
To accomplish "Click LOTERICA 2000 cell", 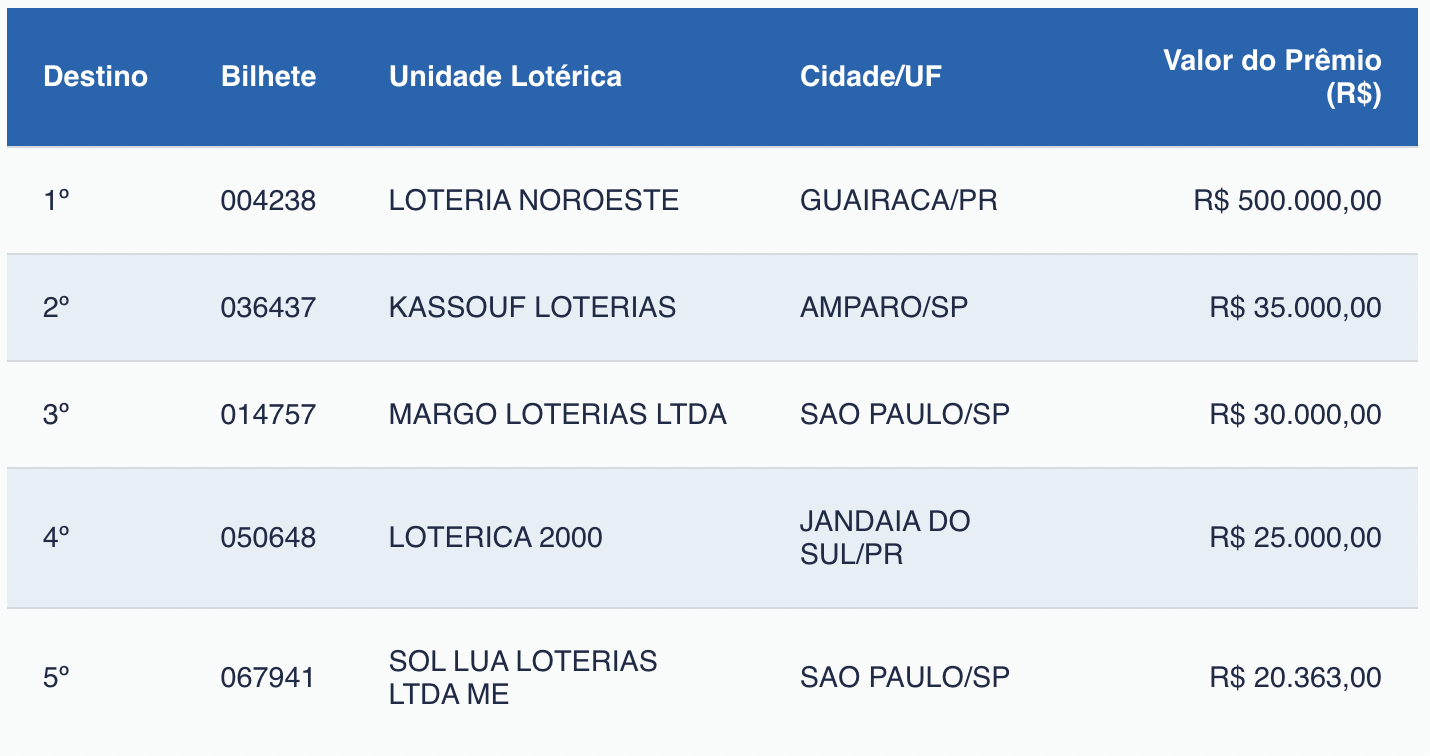I will pos(495,538).
